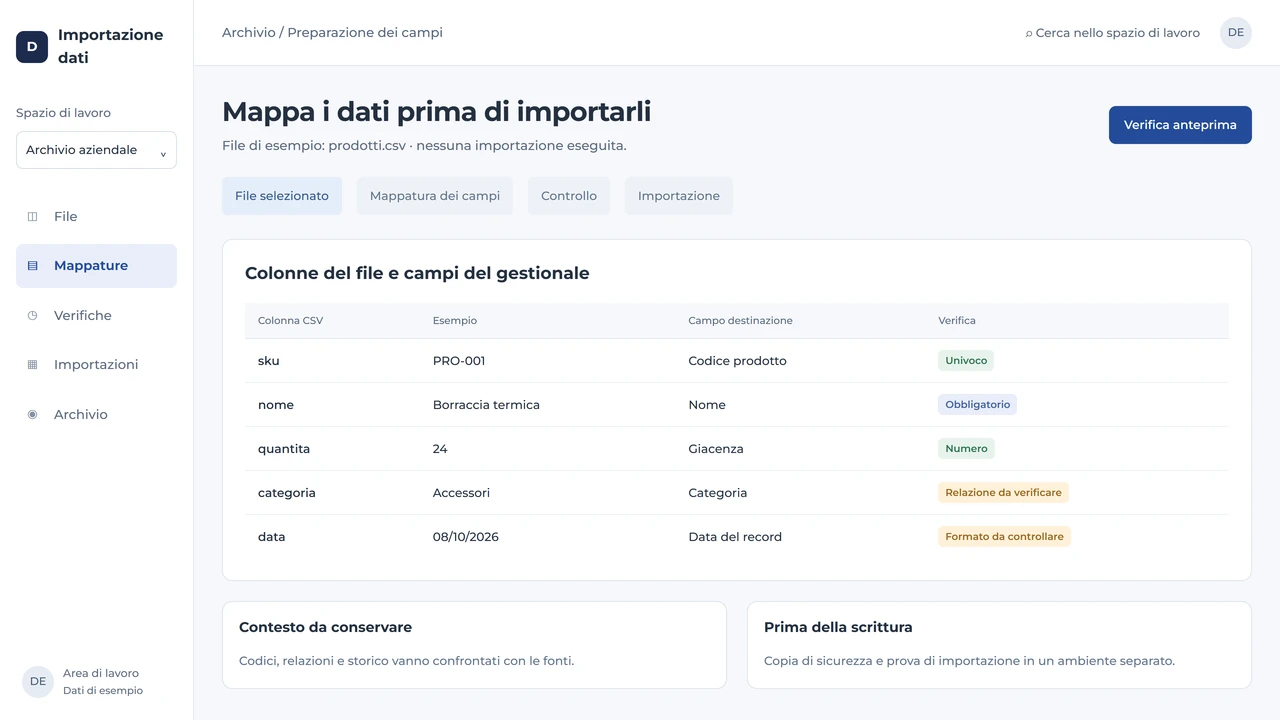Viewport: 1280px width, 720px height.
Task: Click the Univoco badge for sku
Action: coord(966,361)
